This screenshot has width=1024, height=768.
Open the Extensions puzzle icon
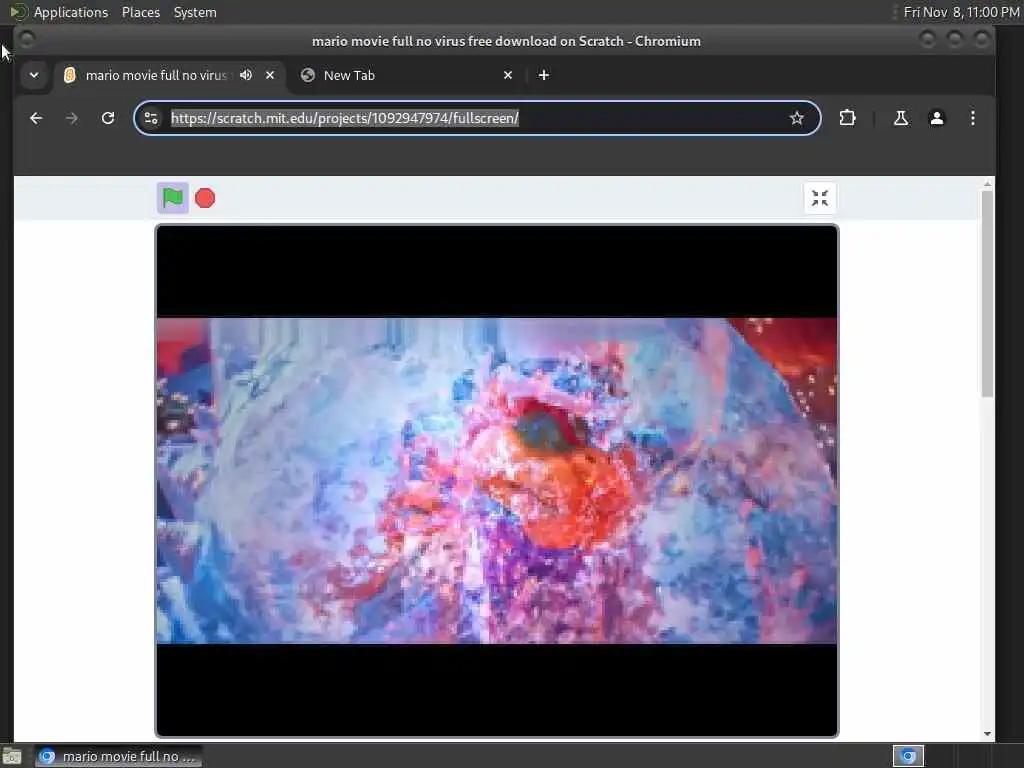click(847, 118)
